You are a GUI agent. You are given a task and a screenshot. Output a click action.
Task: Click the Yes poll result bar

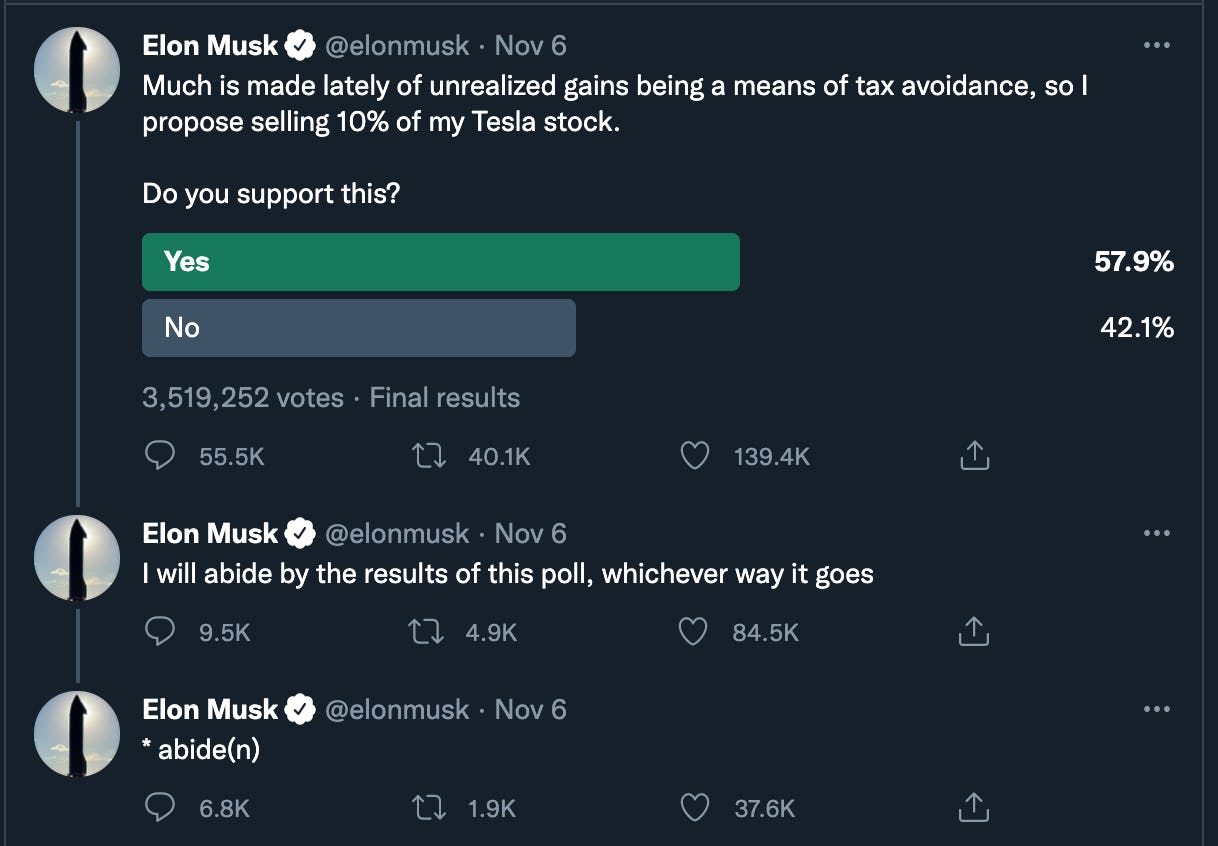[x=440, y=262]
